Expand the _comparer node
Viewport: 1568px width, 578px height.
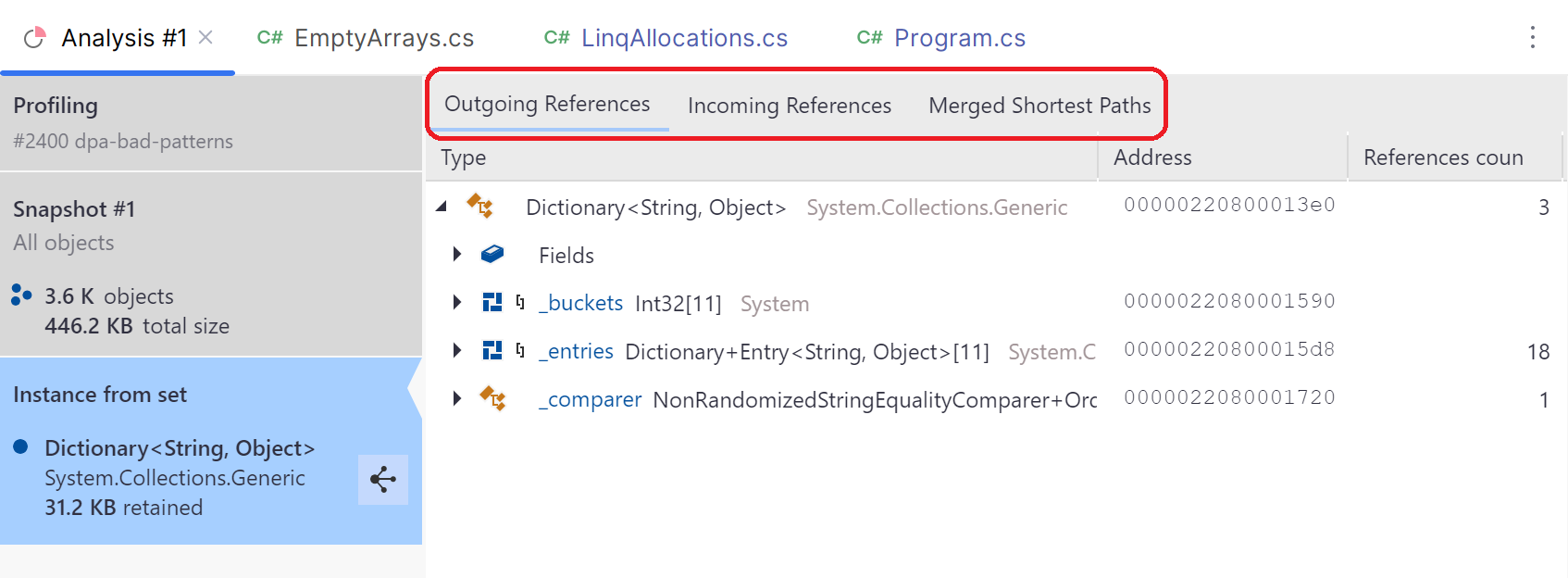(x=455, y=398)
